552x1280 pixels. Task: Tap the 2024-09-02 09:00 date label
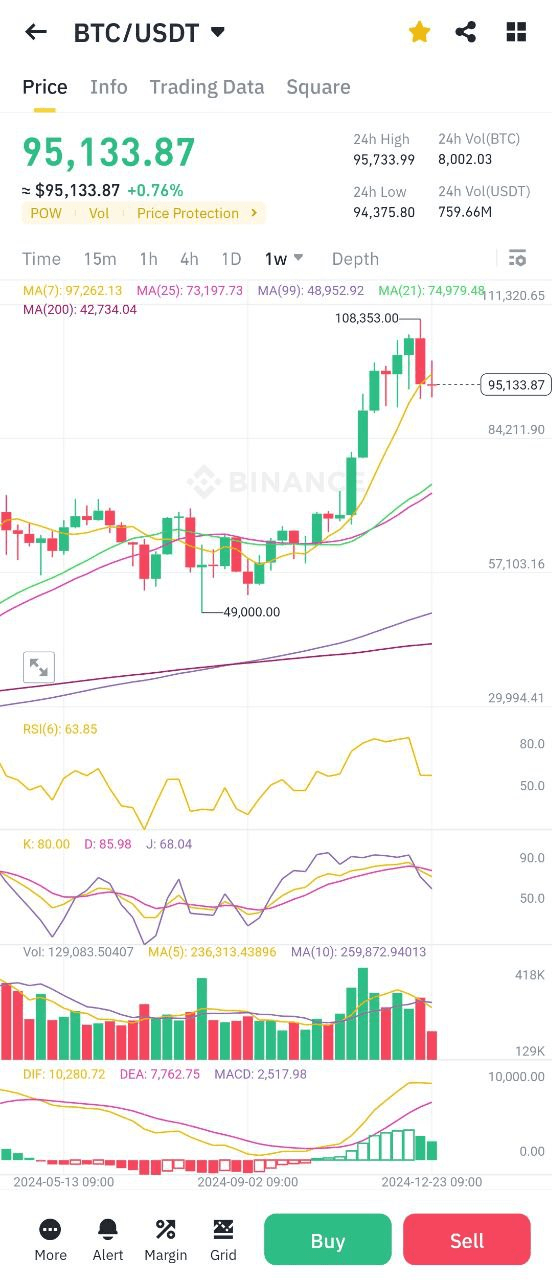pos(247,1182)
